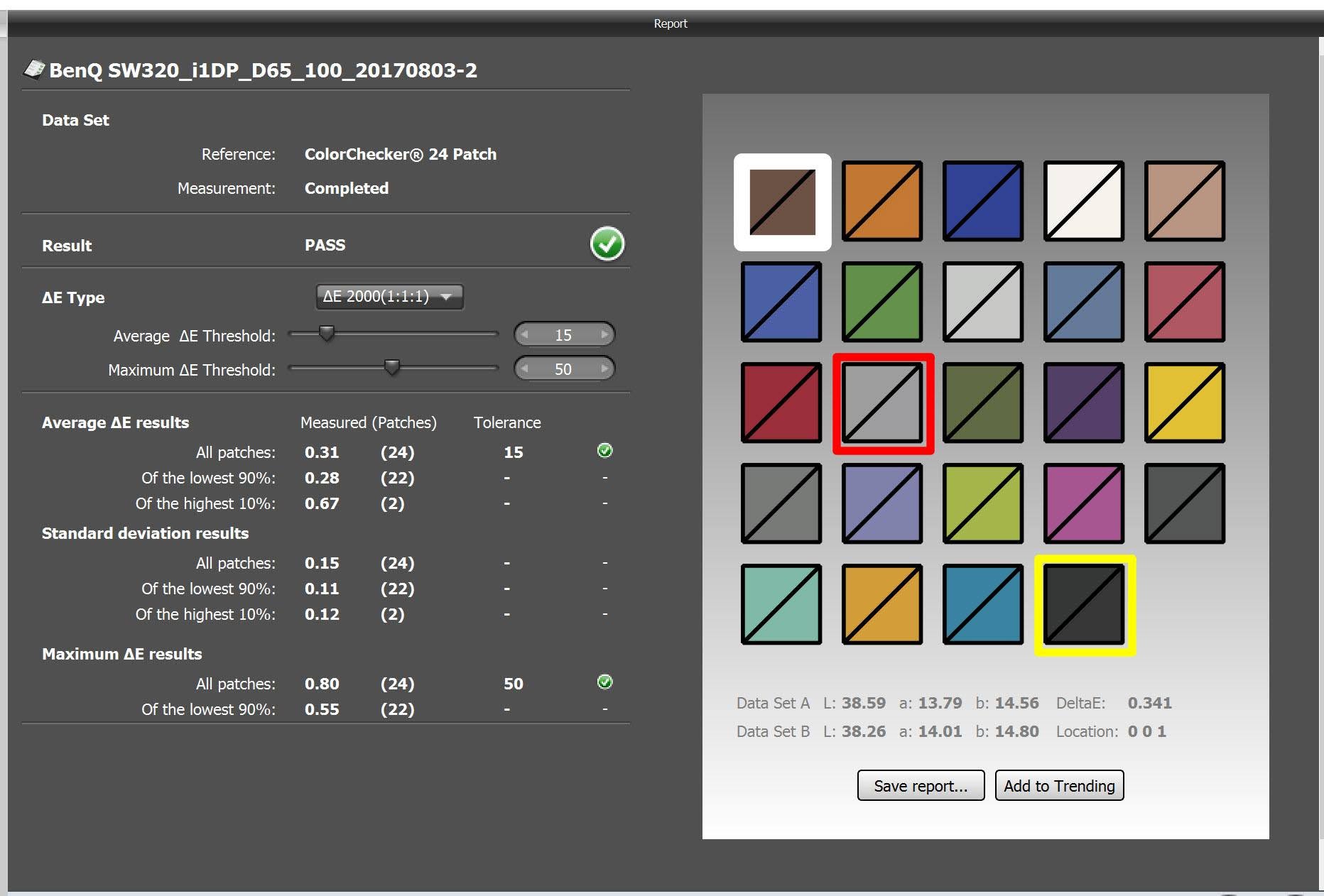Select the bright yellow color patch

tap(1185, 403)
